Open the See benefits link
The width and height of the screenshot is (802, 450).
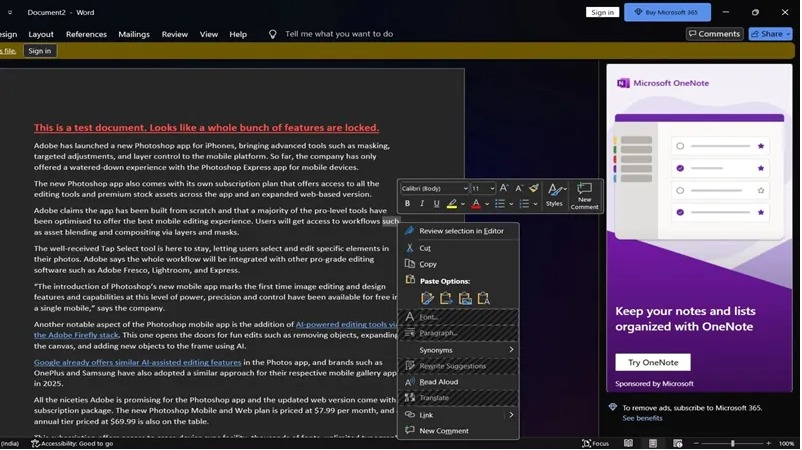(x=642, y=418)
